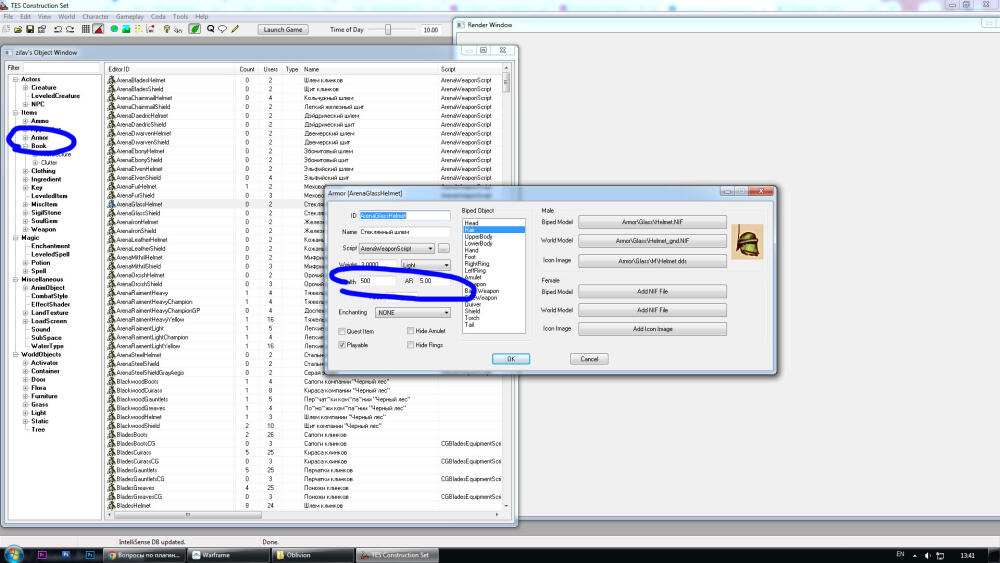Click the Editor ID column header
The width and height of the screenshot is (1000, 563).
point(170,69)
